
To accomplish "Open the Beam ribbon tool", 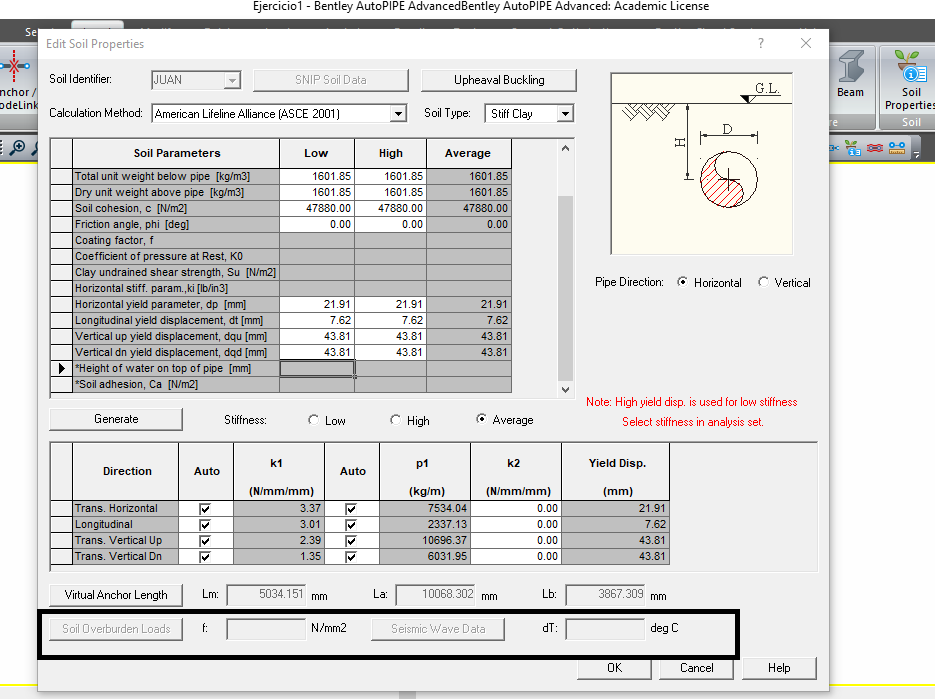I will click(x=850, y=75).
